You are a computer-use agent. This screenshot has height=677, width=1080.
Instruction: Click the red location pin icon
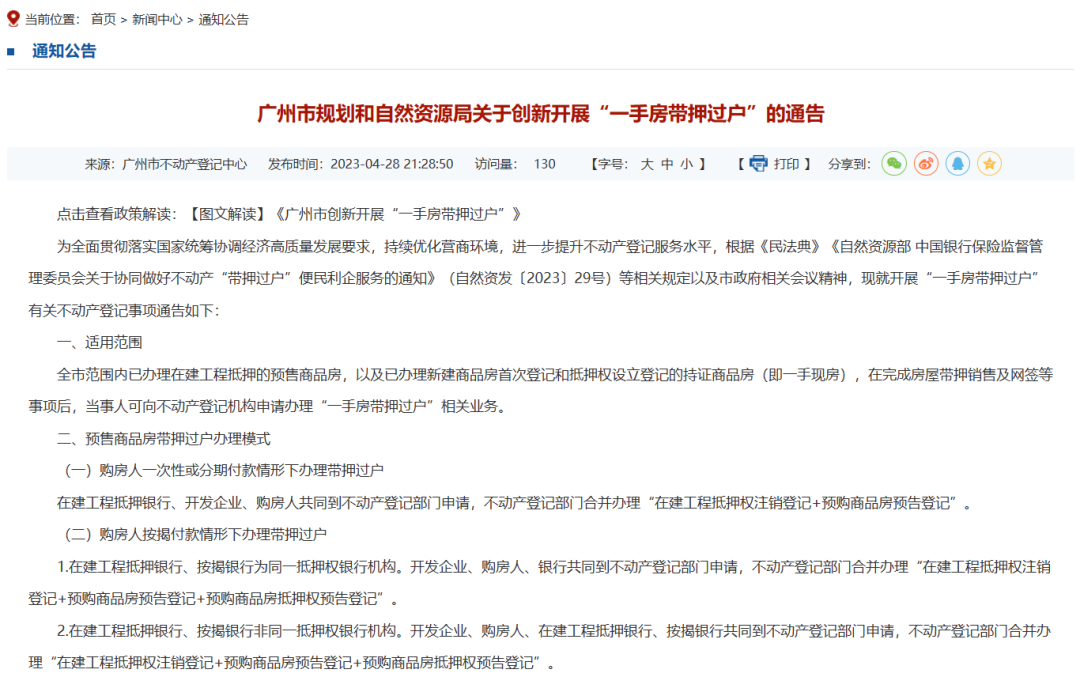[13, 19]
